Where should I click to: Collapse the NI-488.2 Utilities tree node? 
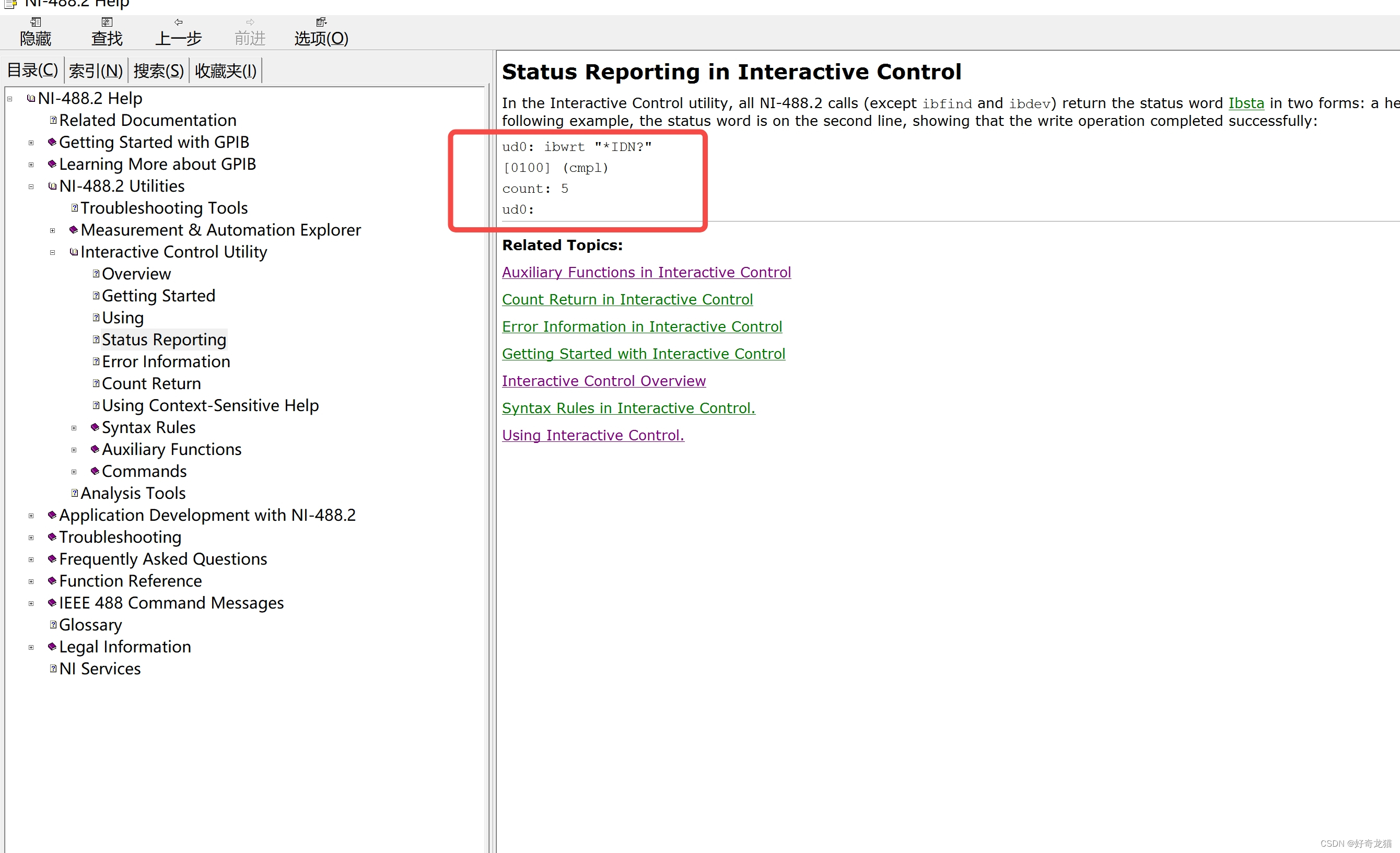point(31,187)
